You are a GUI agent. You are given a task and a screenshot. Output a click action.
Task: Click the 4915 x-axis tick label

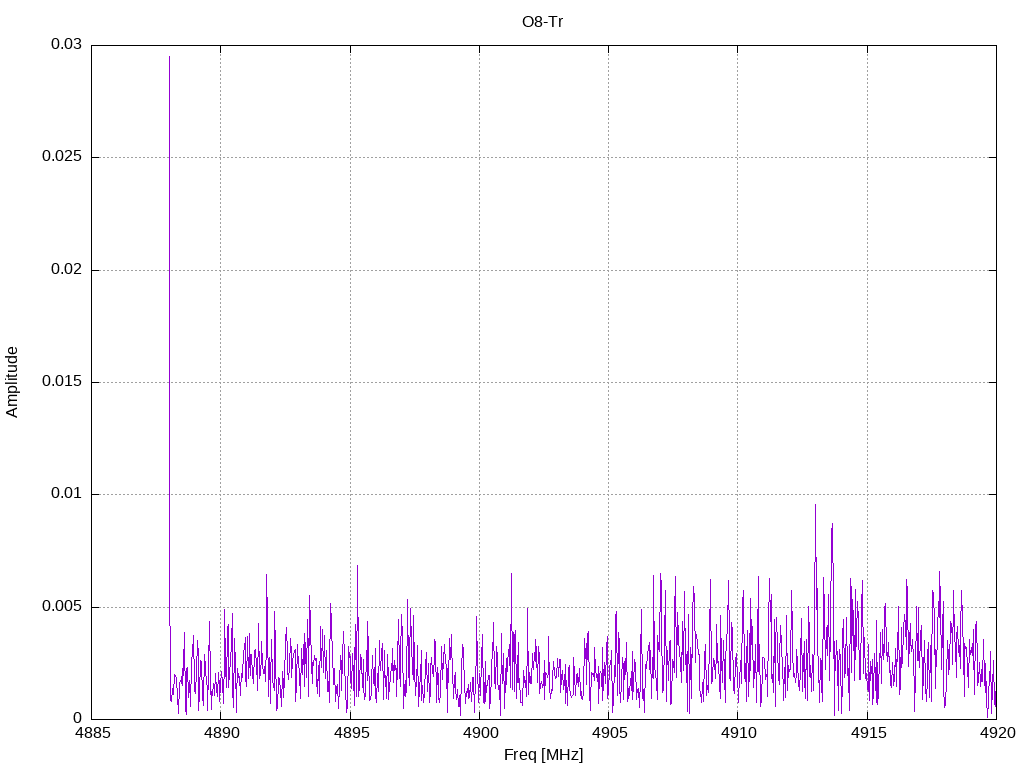[868, 733]
